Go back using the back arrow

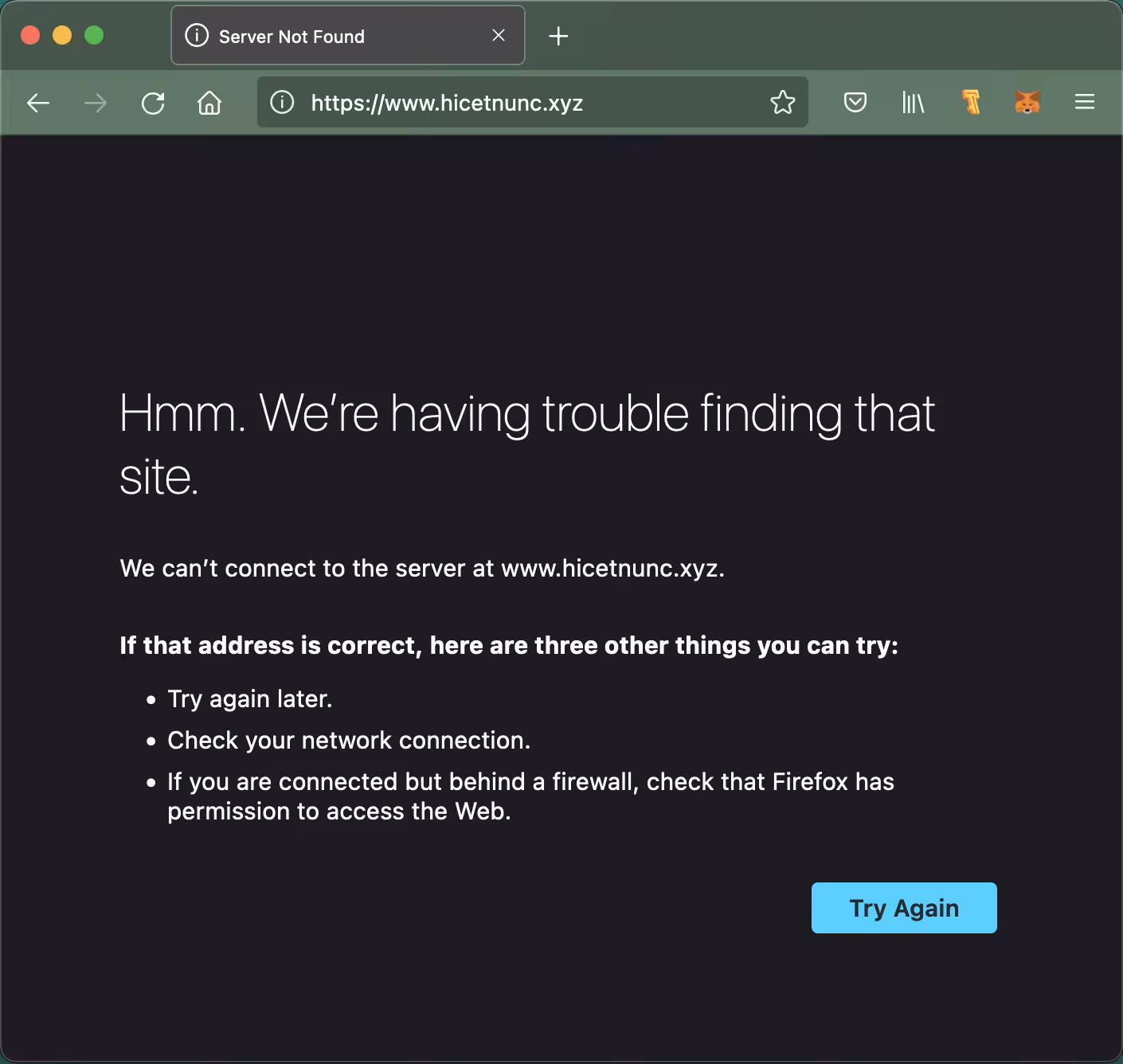click(x=38, y=103)
